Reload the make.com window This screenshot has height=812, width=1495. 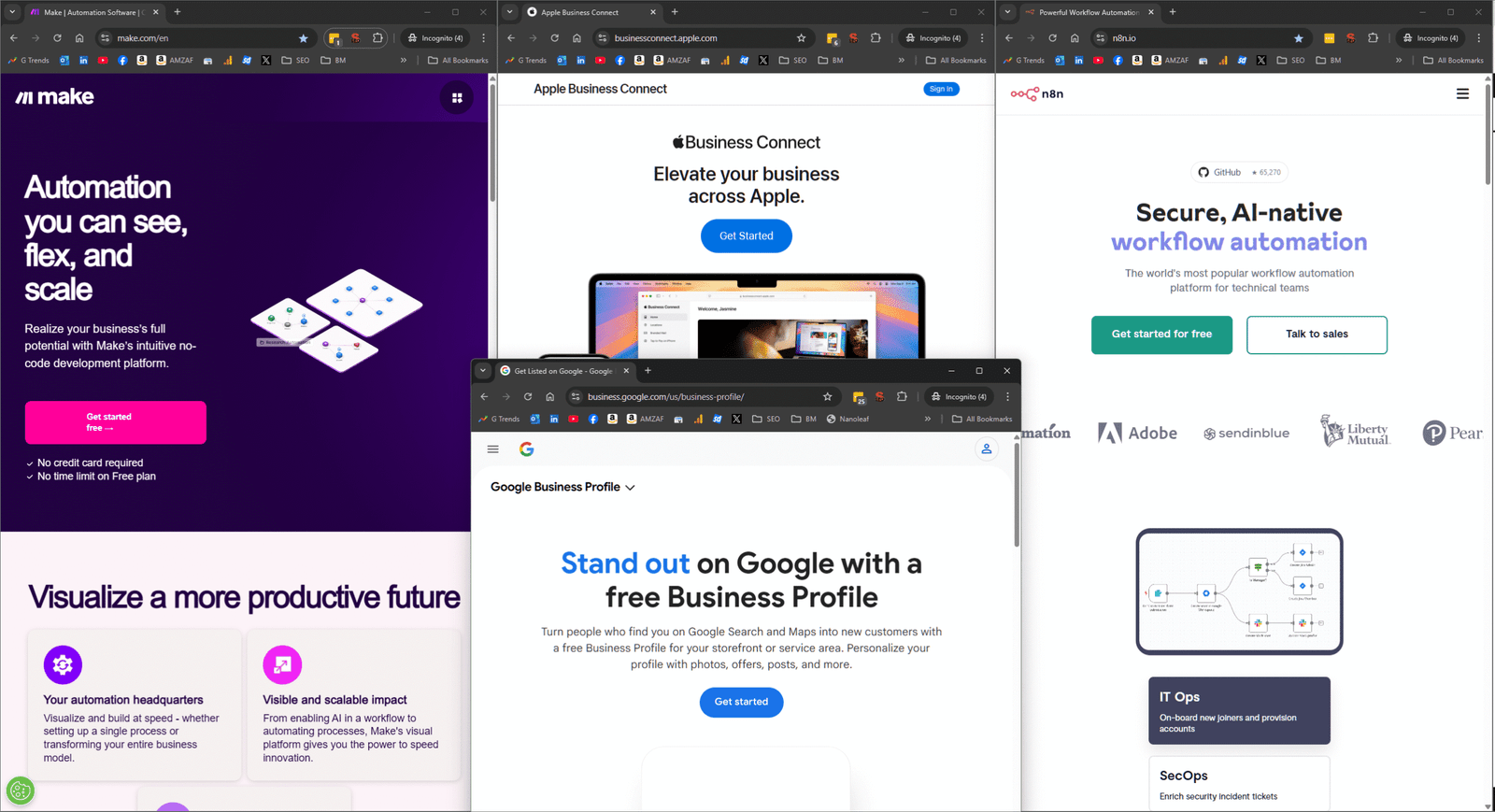[57, 38]
